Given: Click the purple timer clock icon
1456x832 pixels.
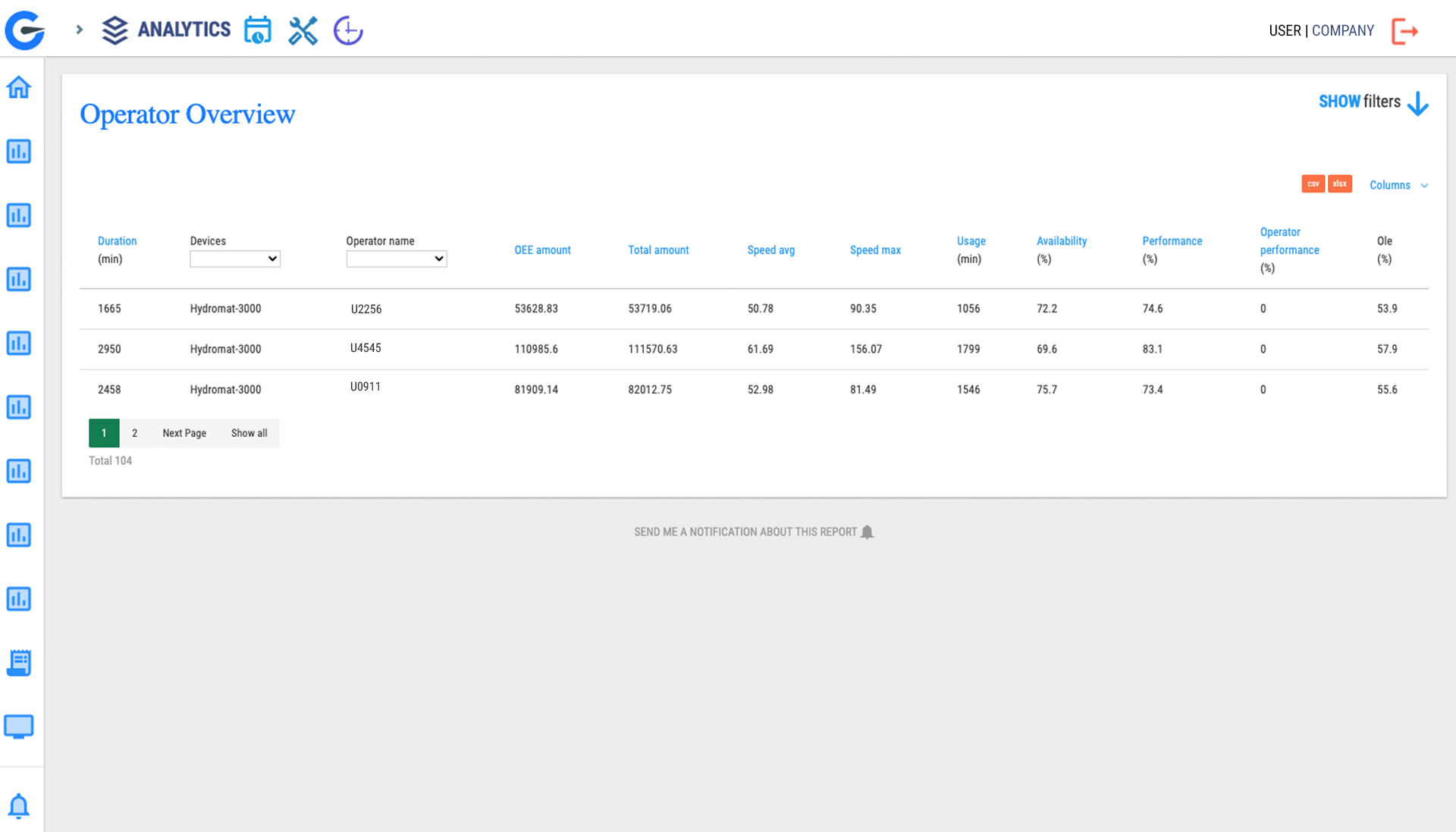Looking at the screenshot, I should [x=347, y=30].
